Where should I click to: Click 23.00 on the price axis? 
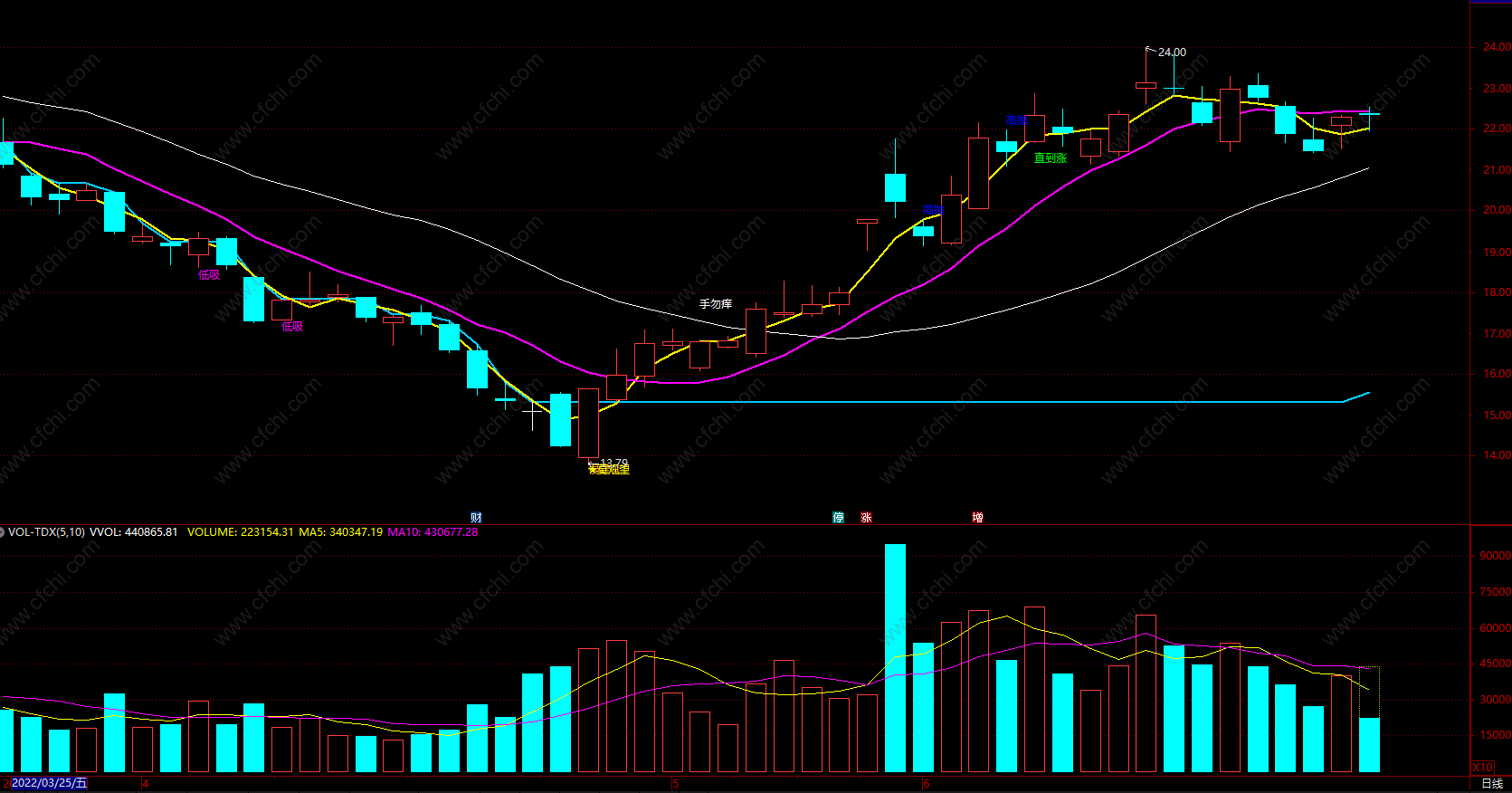pos(1497,89)
